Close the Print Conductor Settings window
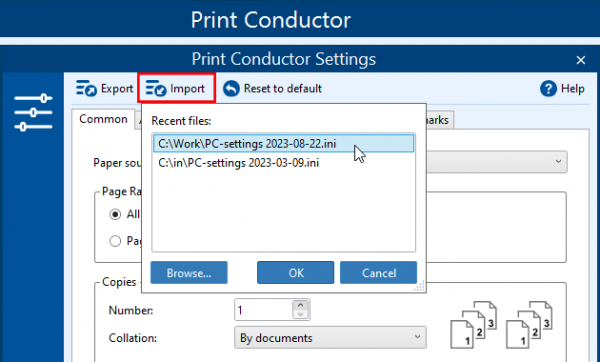 pos(581,60)
